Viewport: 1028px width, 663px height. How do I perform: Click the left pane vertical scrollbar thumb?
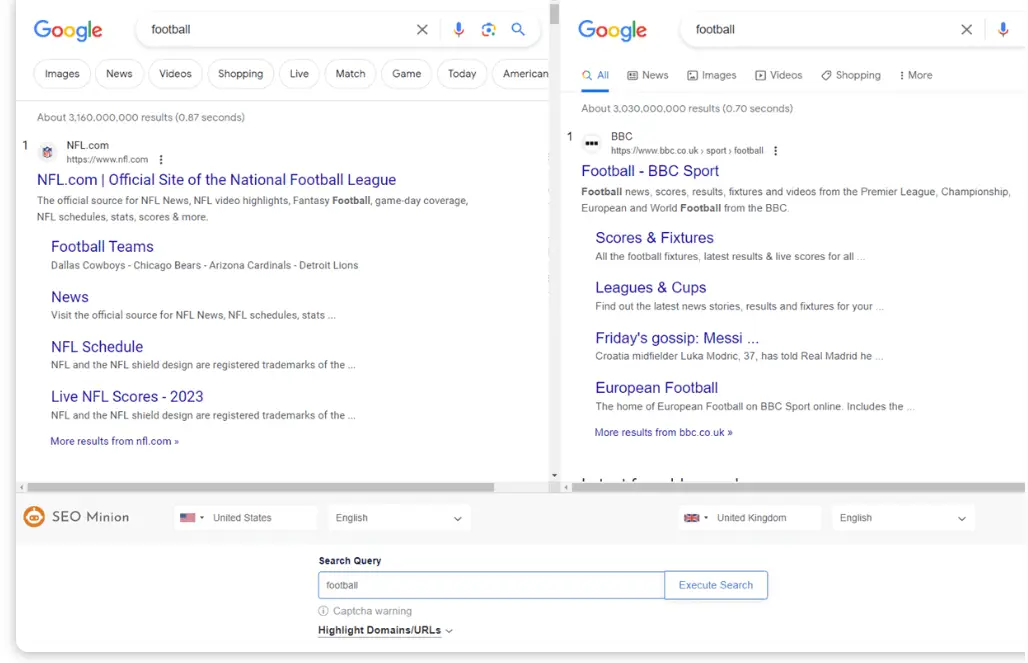pos(555,13)
